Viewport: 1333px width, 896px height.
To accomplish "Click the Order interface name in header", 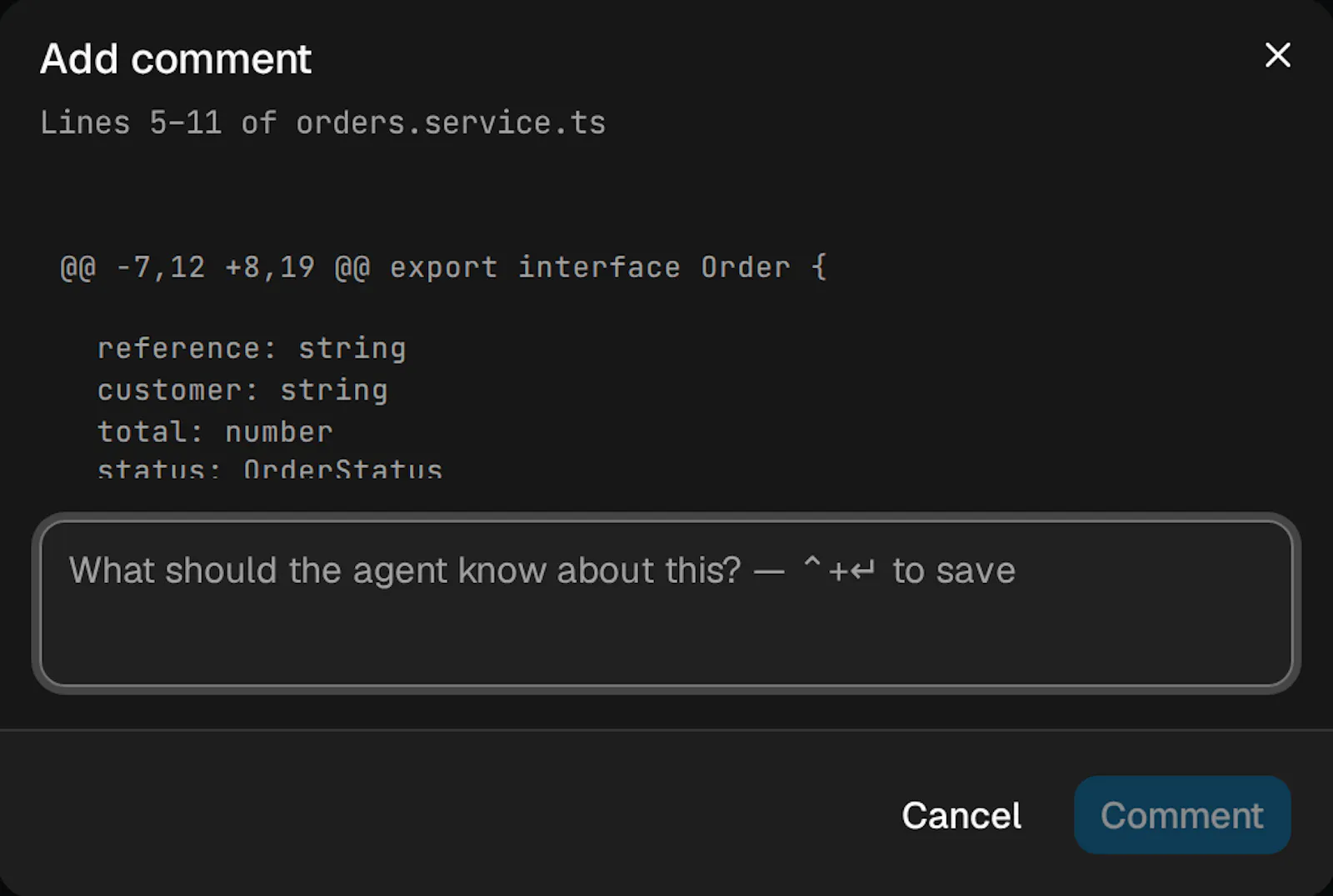I will point(746,267).
